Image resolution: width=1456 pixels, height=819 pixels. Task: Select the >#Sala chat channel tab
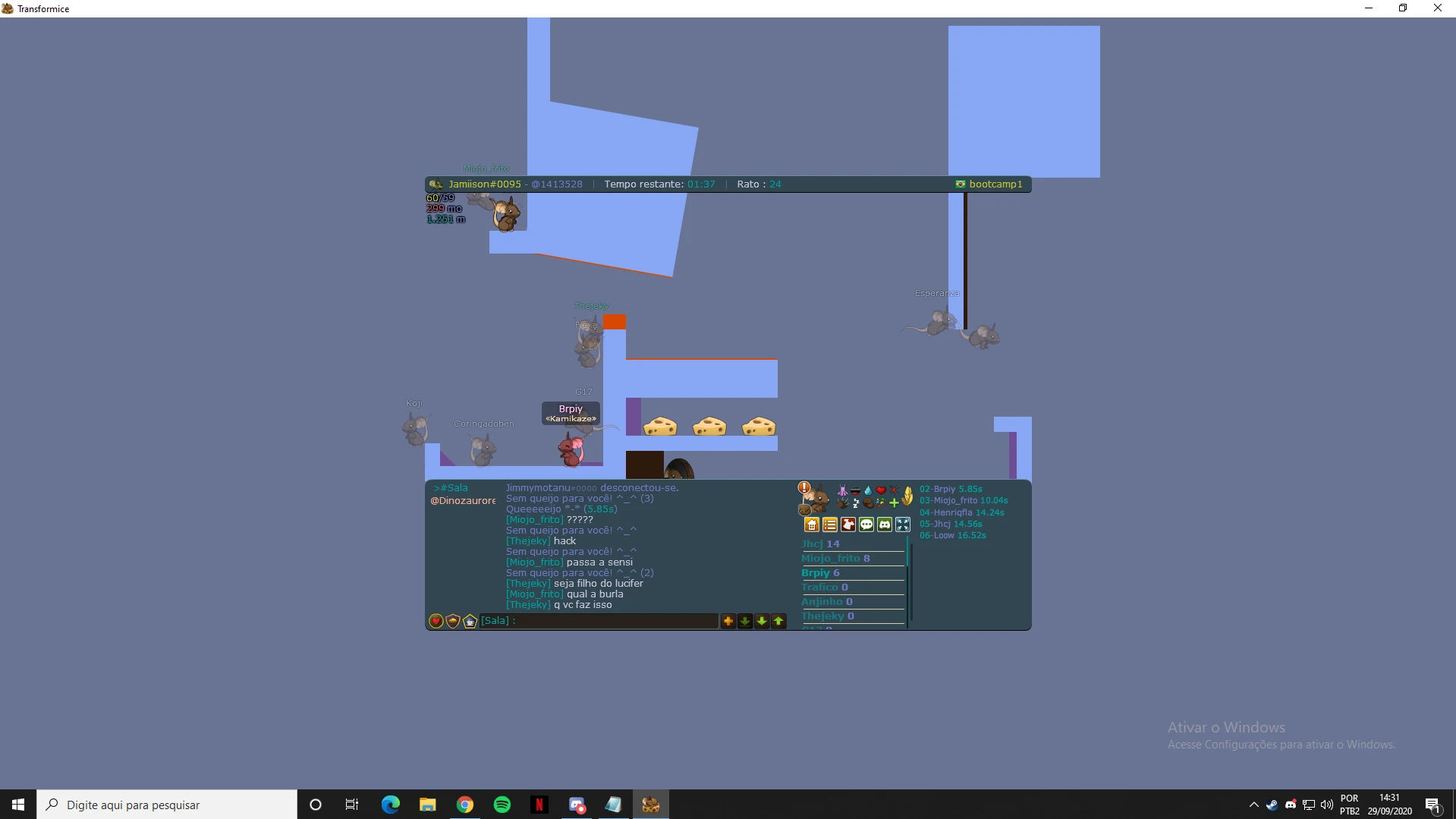coord(451,488)
